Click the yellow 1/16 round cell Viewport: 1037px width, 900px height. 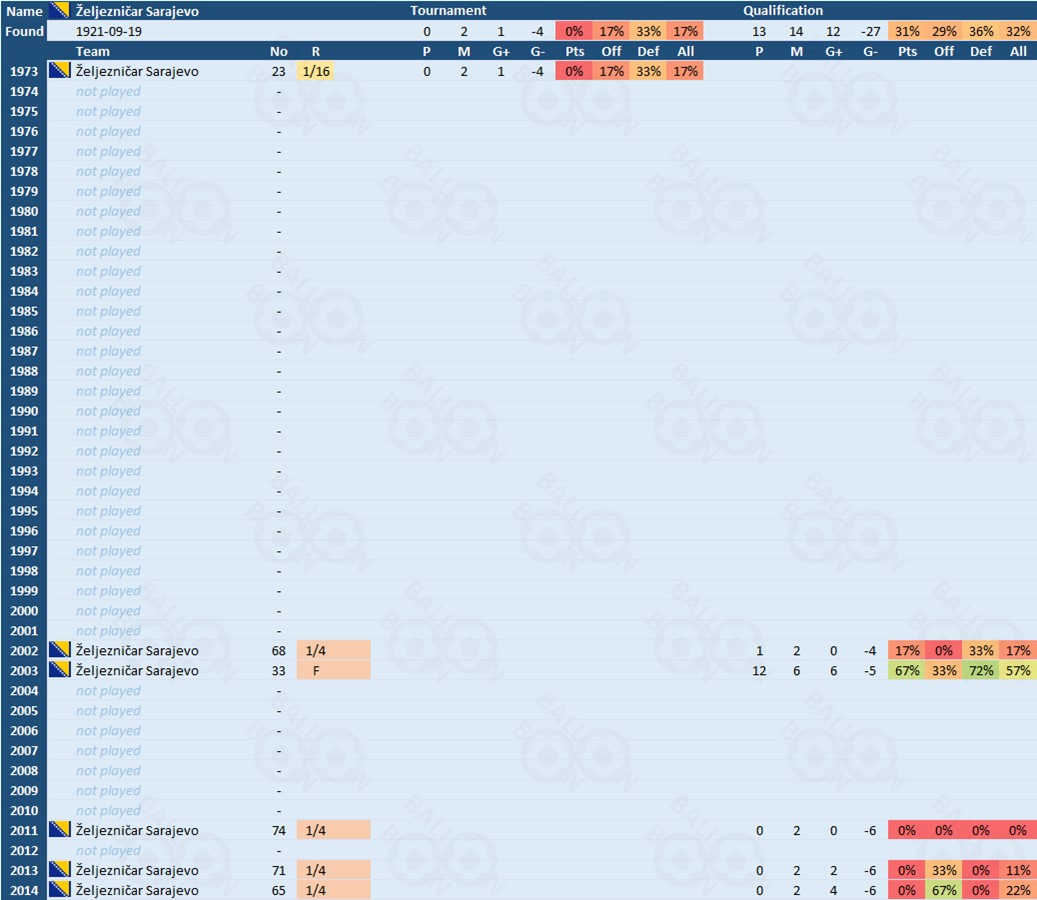point(316,71)
